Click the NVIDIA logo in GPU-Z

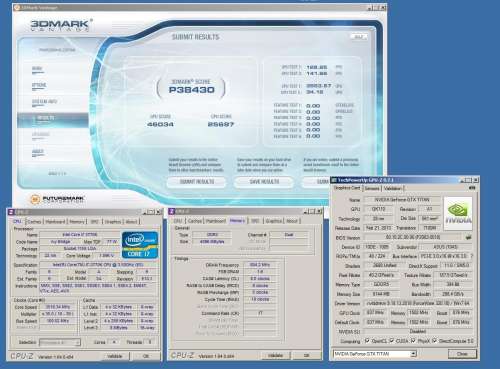click(458, 213)
